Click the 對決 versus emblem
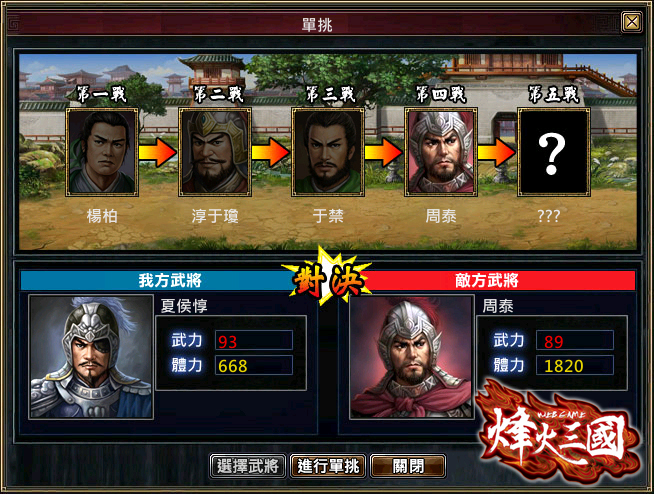The width and height of the screenshot is (654, 494). click(327, 278)
